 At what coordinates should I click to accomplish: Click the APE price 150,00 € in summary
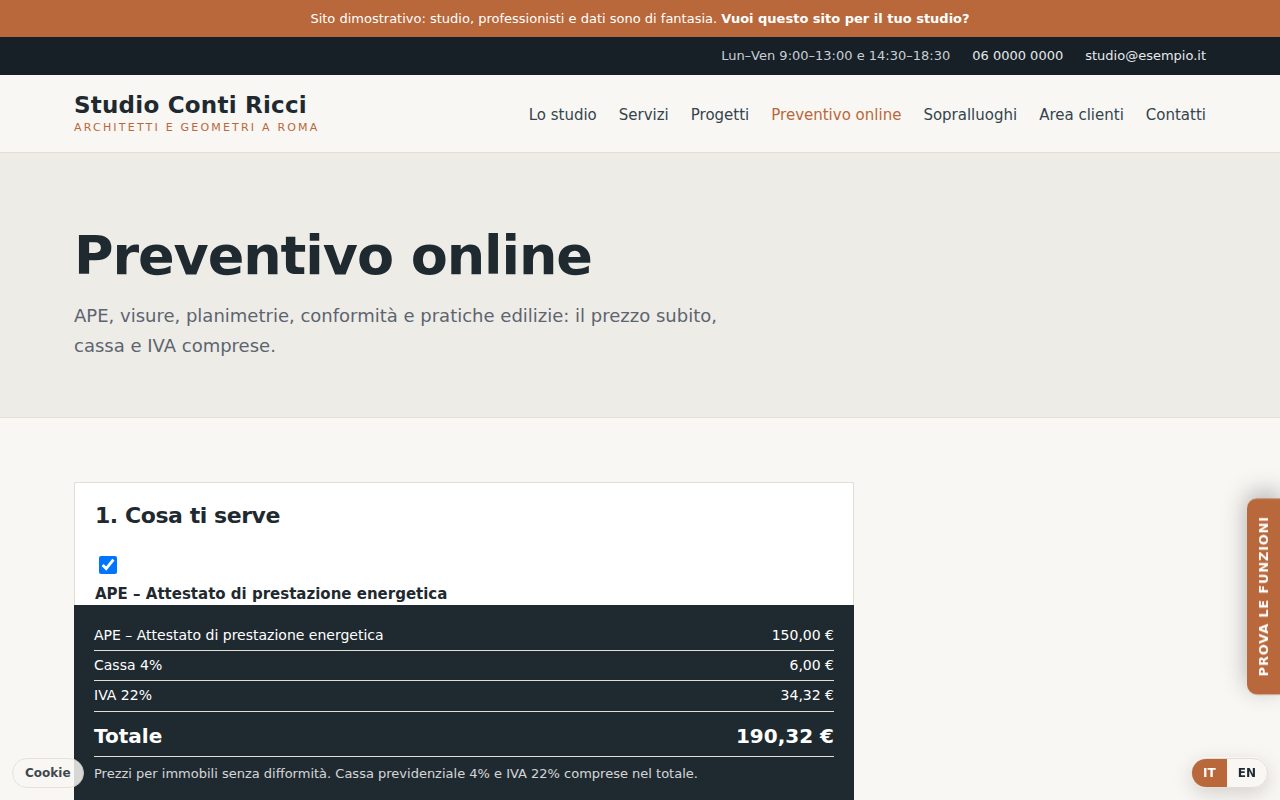[x=802, y=635]
